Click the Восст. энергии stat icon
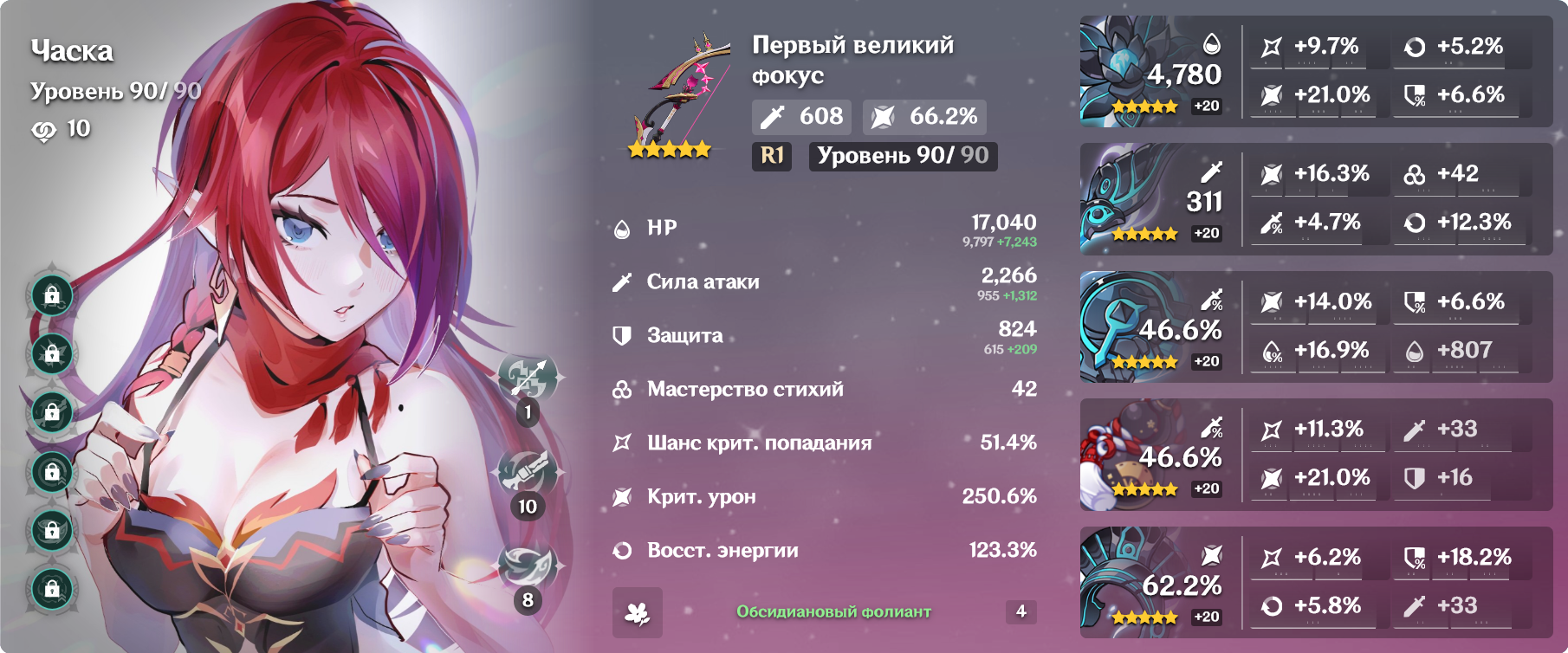 pos(622,551)
